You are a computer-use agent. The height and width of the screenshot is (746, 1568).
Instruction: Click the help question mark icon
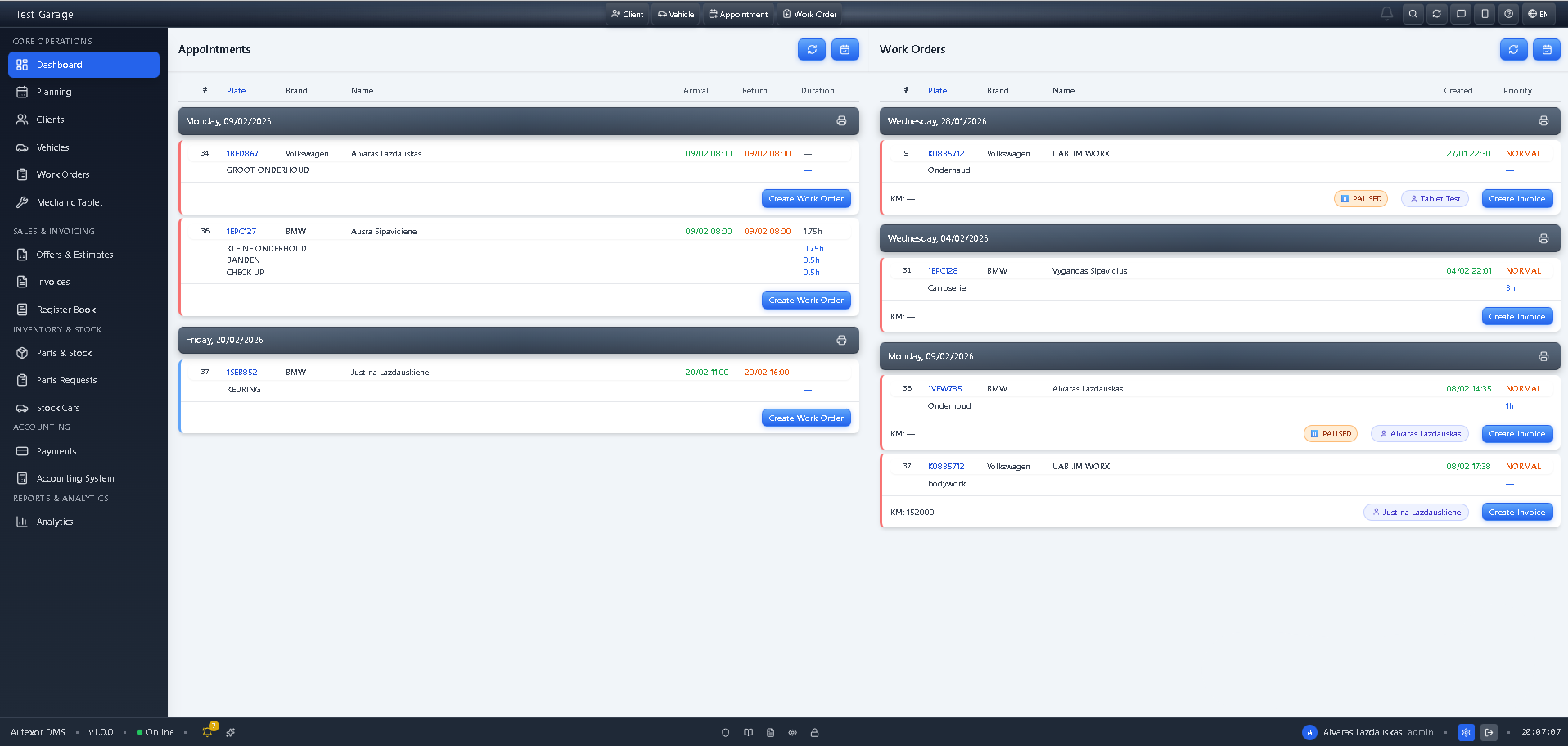pos(1508,14)
